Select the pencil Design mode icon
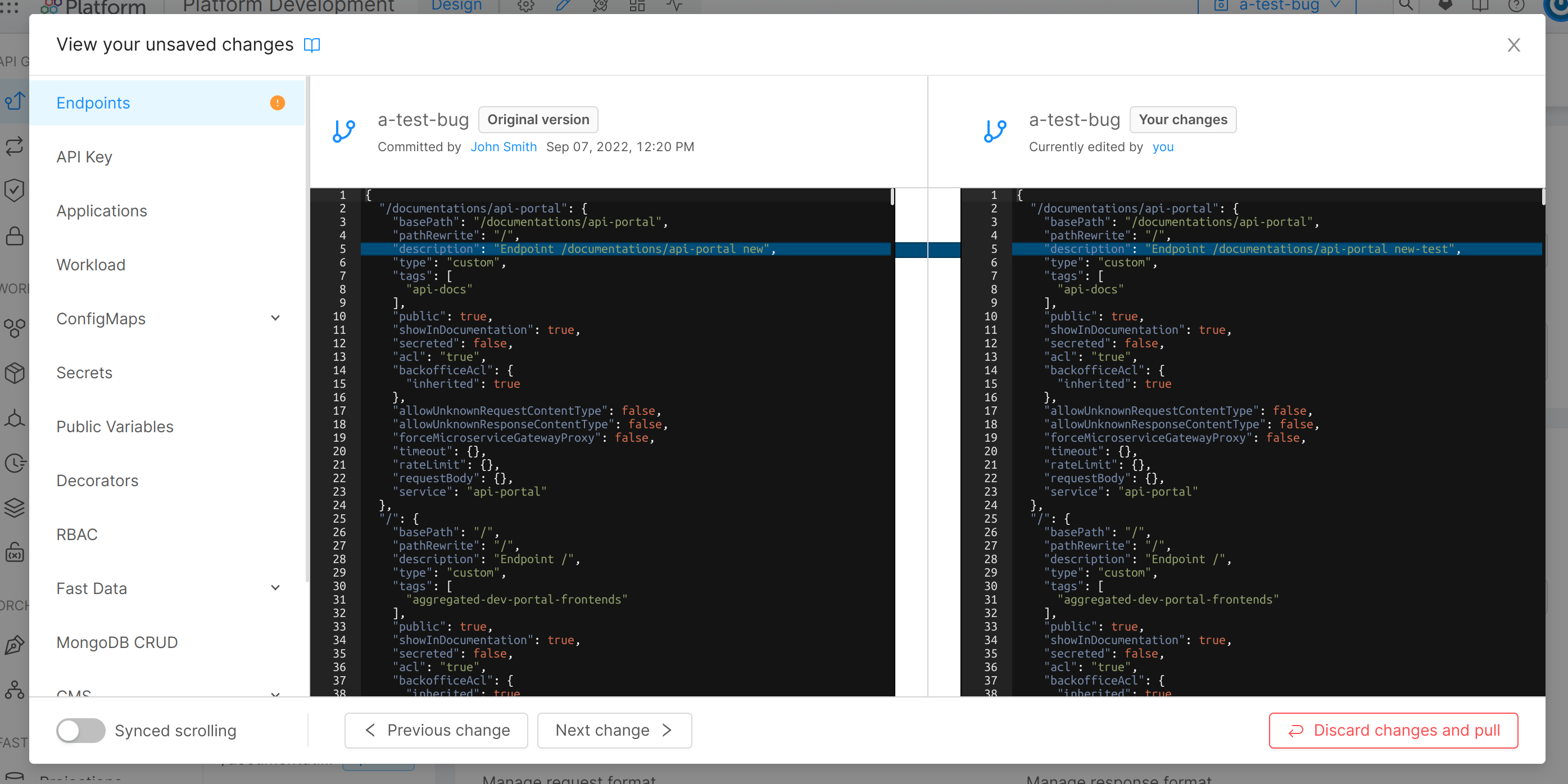 coord(563,6)
